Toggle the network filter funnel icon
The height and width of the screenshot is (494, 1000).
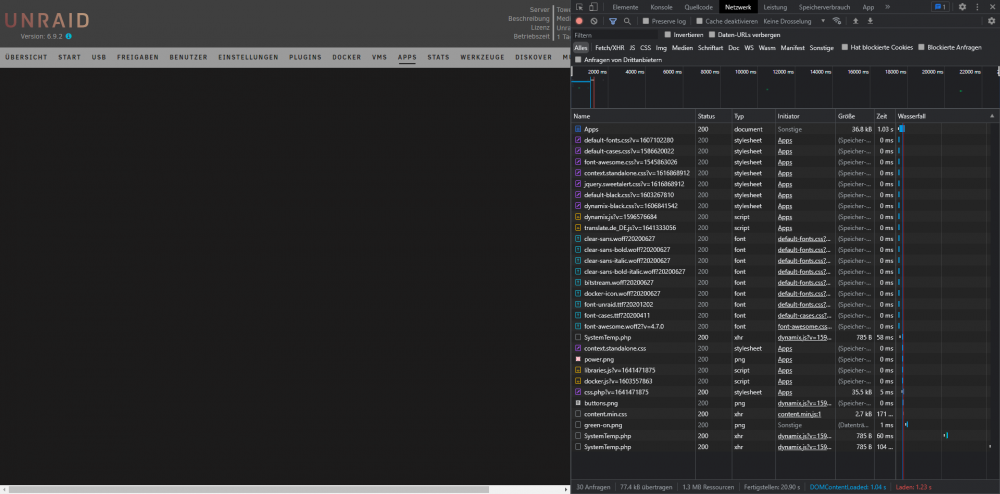(612, 21)
